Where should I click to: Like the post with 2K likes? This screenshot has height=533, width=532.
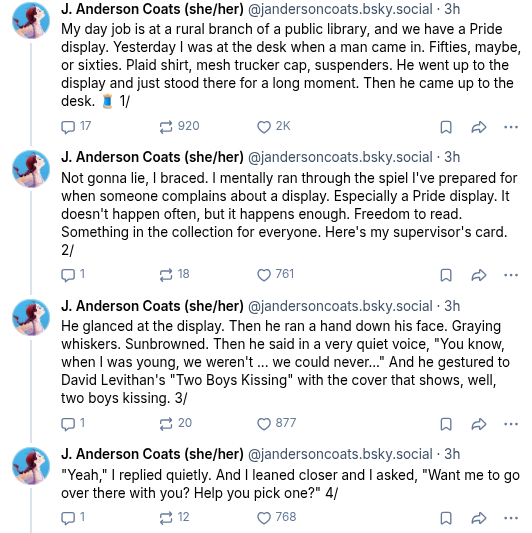(274, 126)
